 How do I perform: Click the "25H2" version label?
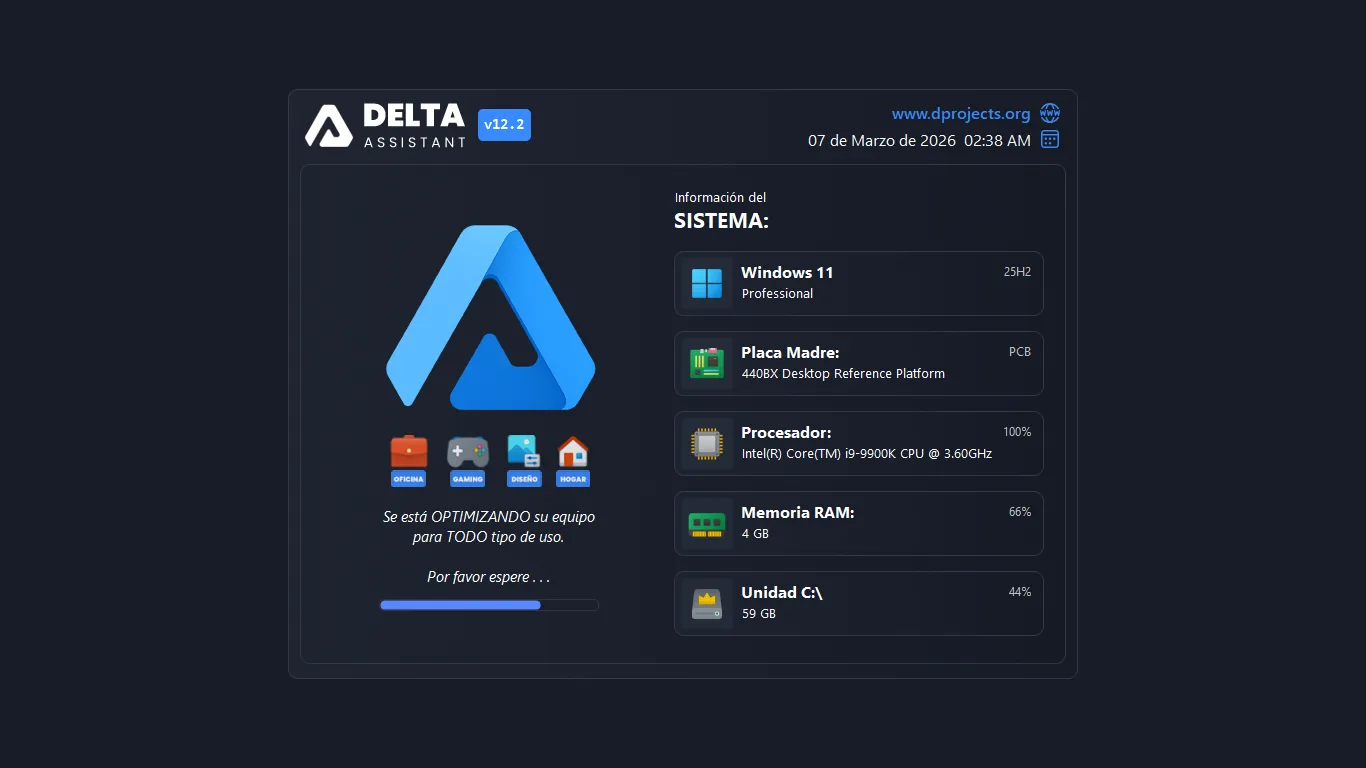point(1017,271)
